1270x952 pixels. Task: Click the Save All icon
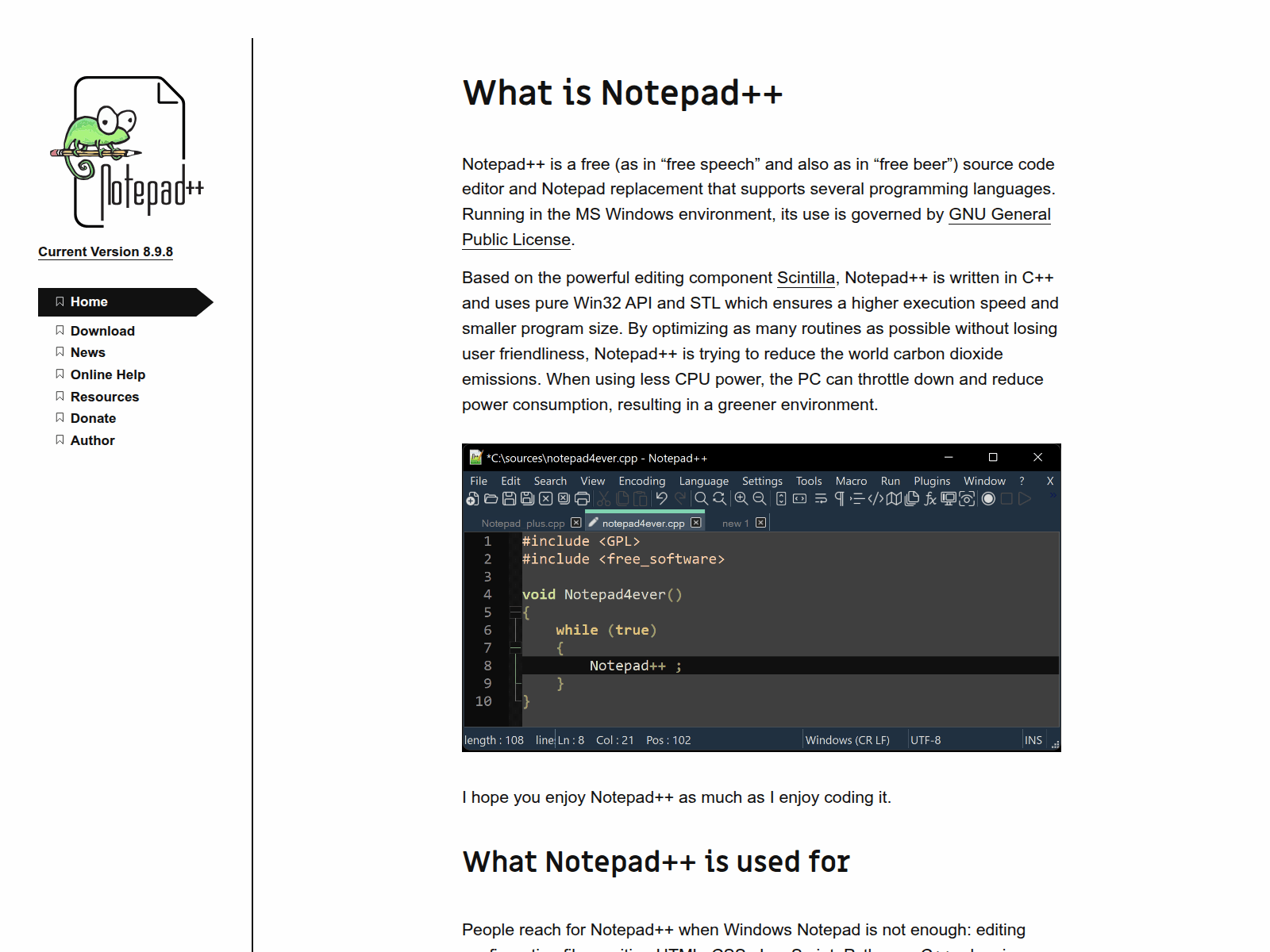pyautogui.click(x=527, y=498)
